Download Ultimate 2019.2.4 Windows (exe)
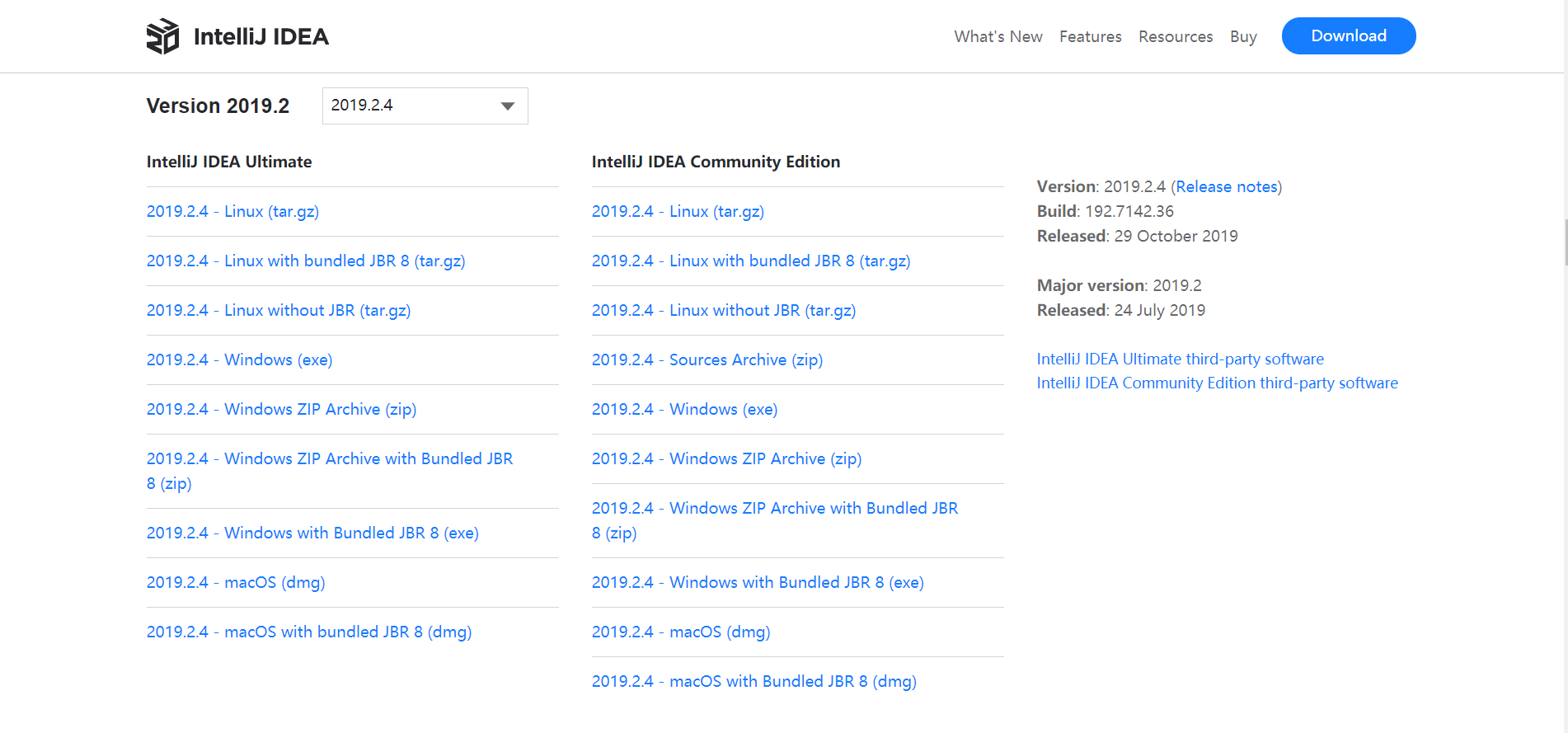This screenshot has height=733, width=1568. 239,359
